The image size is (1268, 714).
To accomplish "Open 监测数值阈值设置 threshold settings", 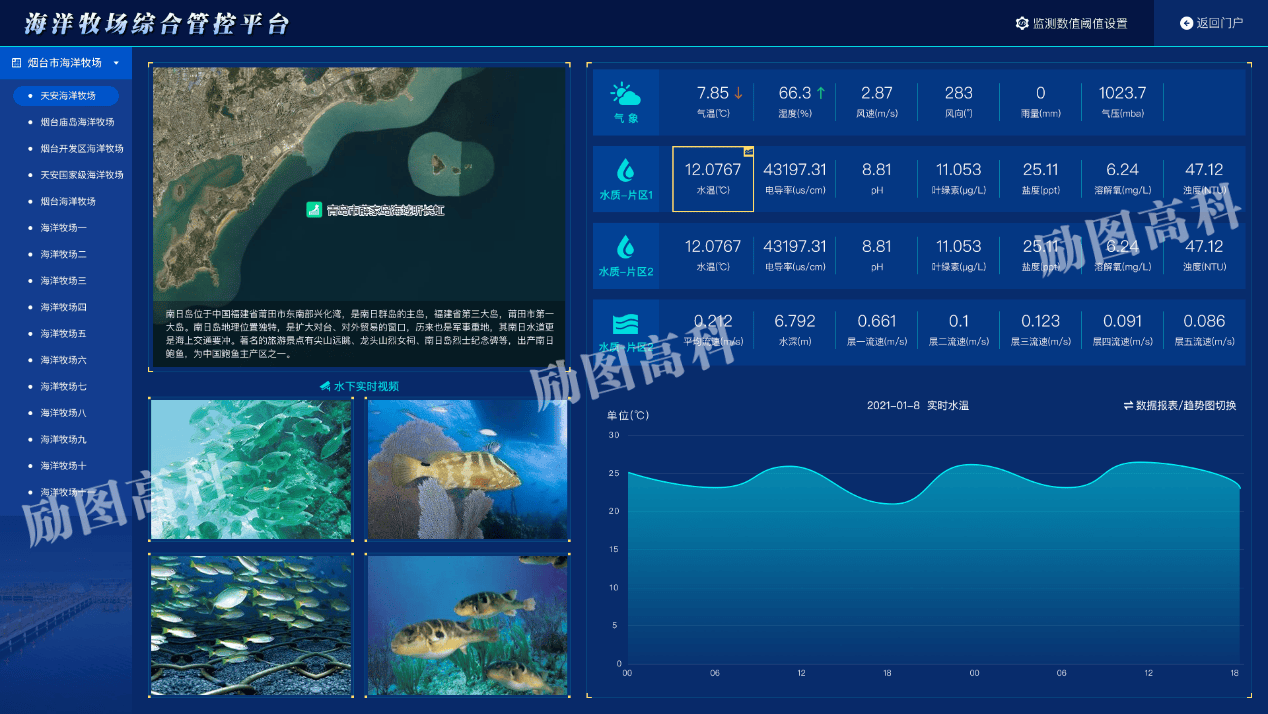I will [x=1080, y=23].
